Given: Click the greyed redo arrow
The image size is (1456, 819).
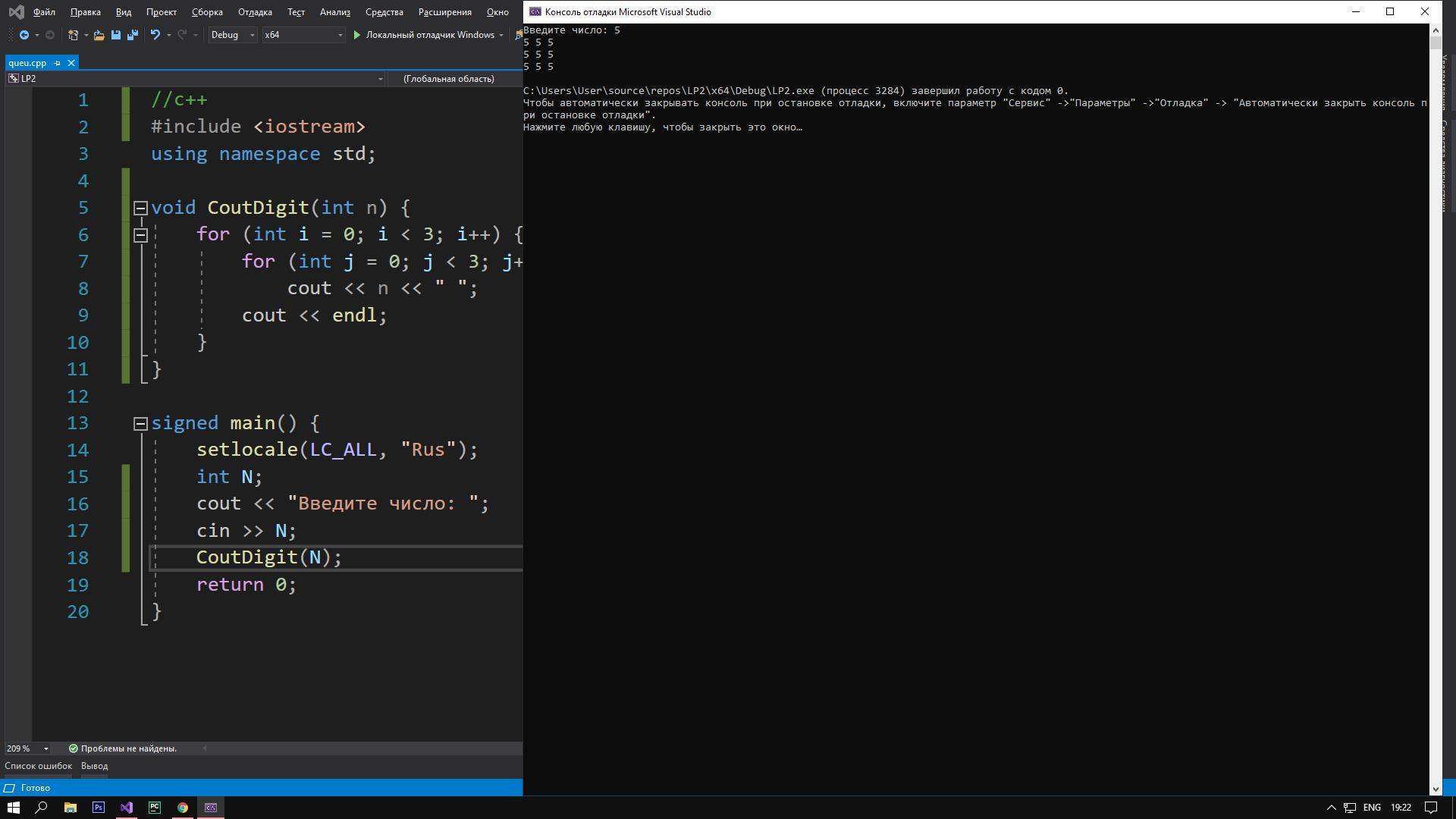Looking at the screenshot, I should click(182, 35).
